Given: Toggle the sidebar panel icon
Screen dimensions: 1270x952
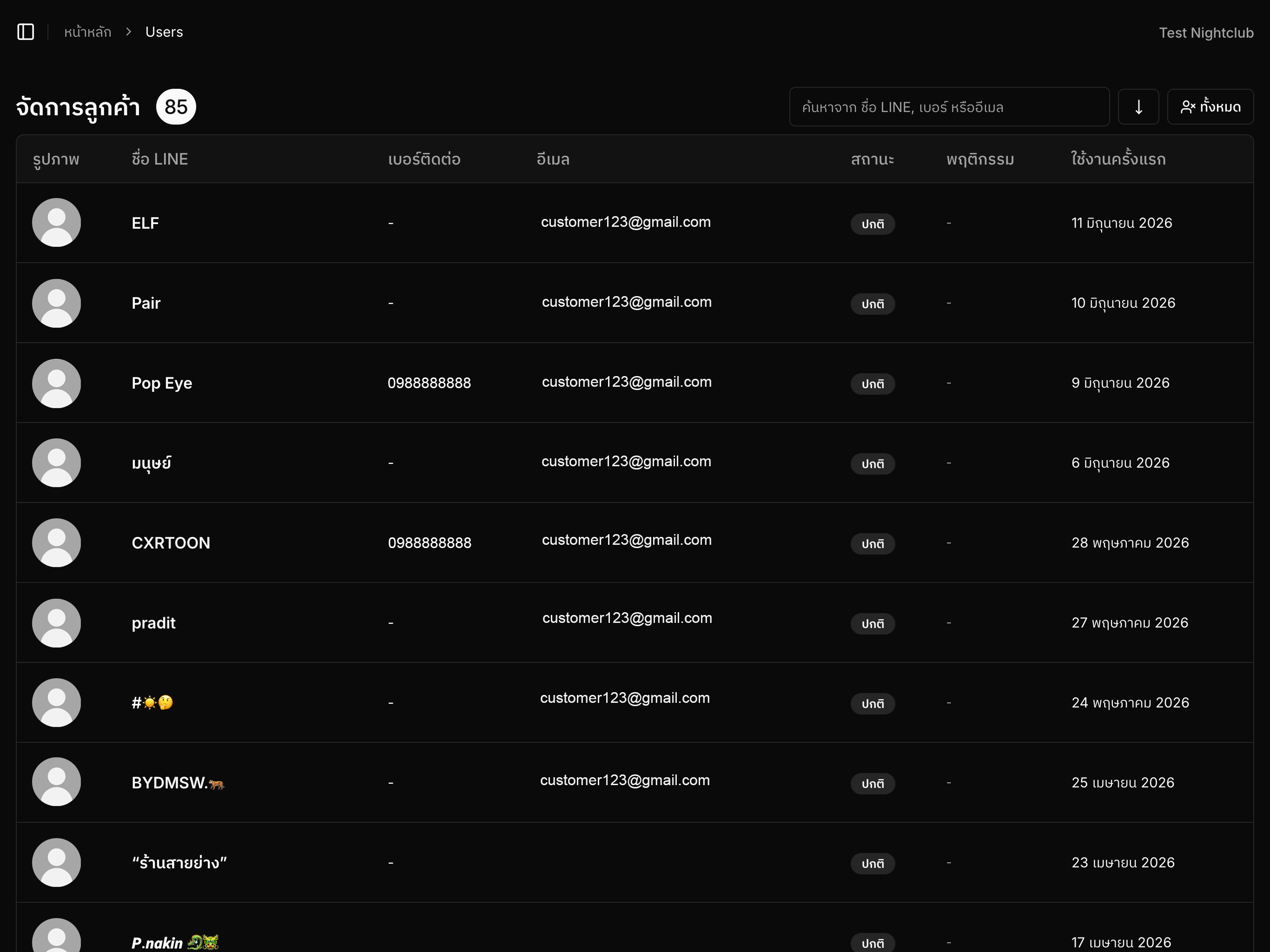Looking at the screenshot, I should (26, 32).
